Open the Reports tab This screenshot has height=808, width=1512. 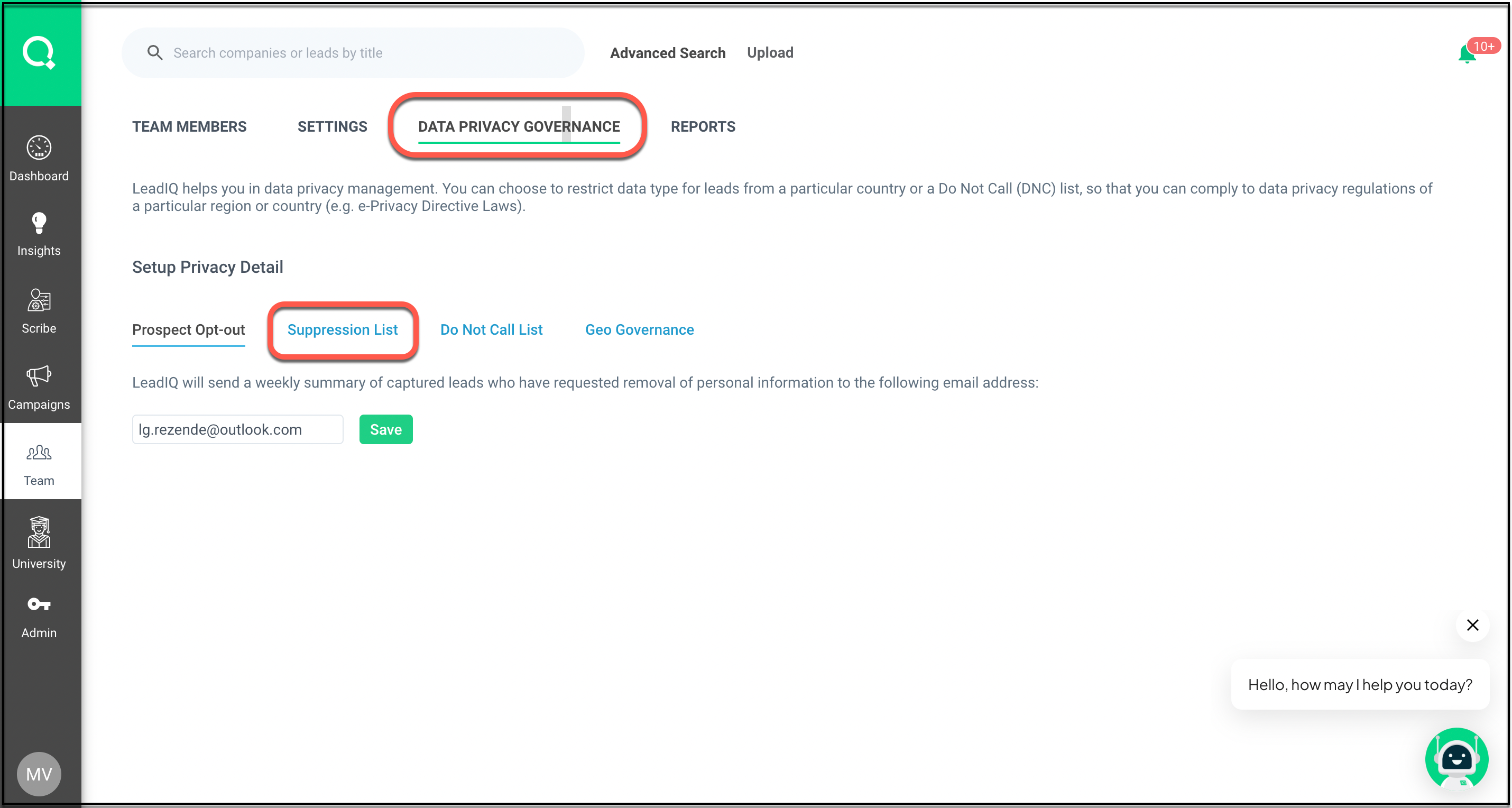pos(703,126)
